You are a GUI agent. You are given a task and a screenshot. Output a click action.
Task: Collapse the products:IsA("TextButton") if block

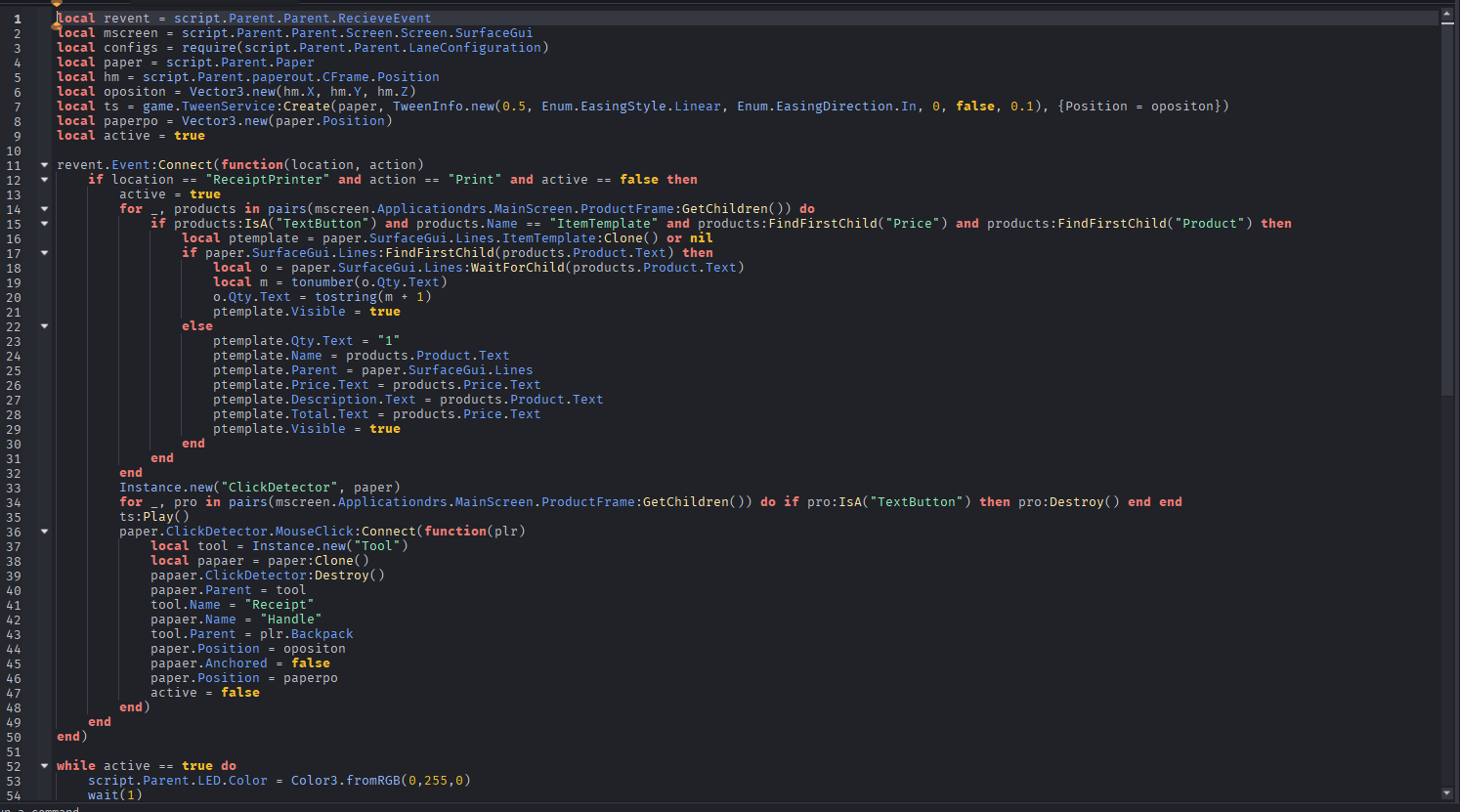(x=44, y=224)
